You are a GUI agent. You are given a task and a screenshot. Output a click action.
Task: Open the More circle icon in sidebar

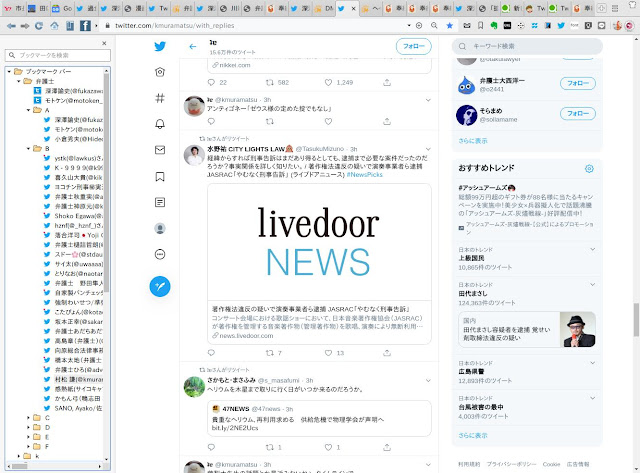click(x=160, y=255)
